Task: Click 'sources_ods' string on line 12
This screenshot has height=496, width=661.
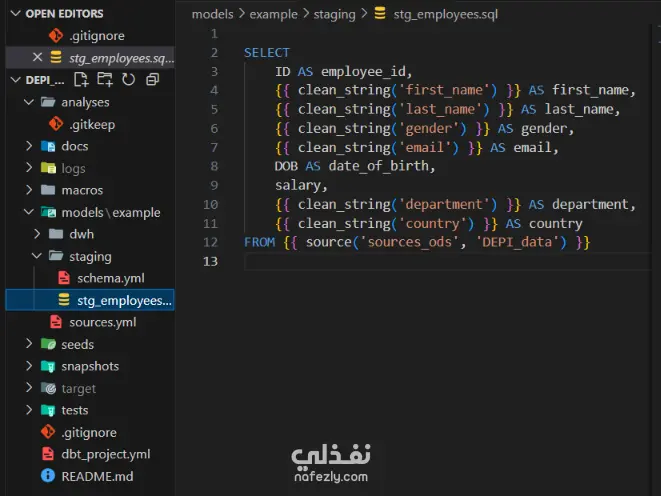Action: tap(409, 242)
